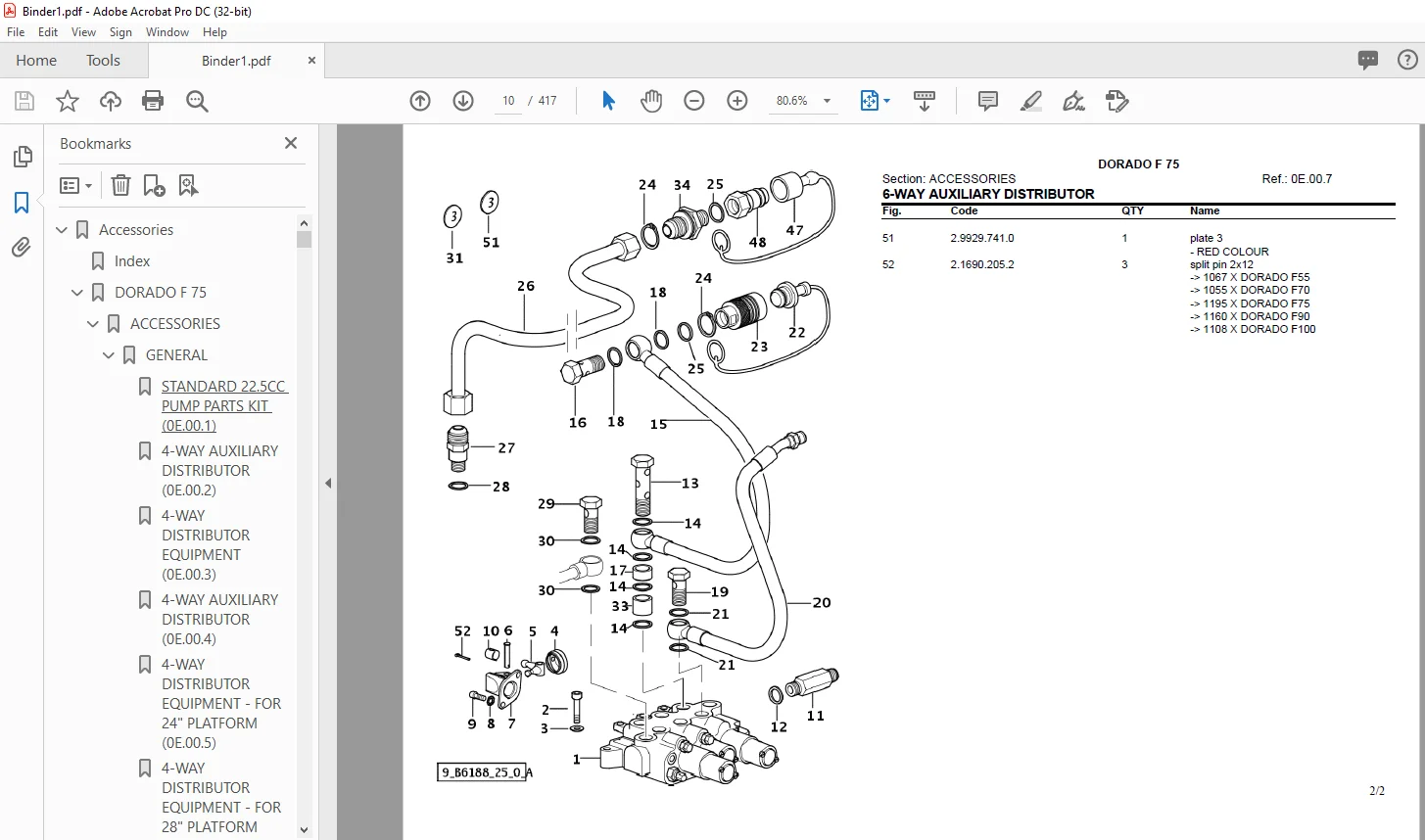Click the upload to cloud icon

point(111,101)
